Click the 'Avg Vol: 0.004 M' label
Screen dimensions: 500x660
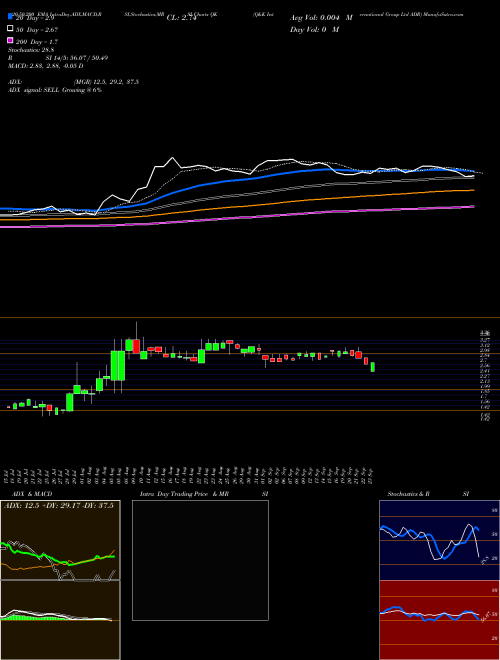click(321, 18)
